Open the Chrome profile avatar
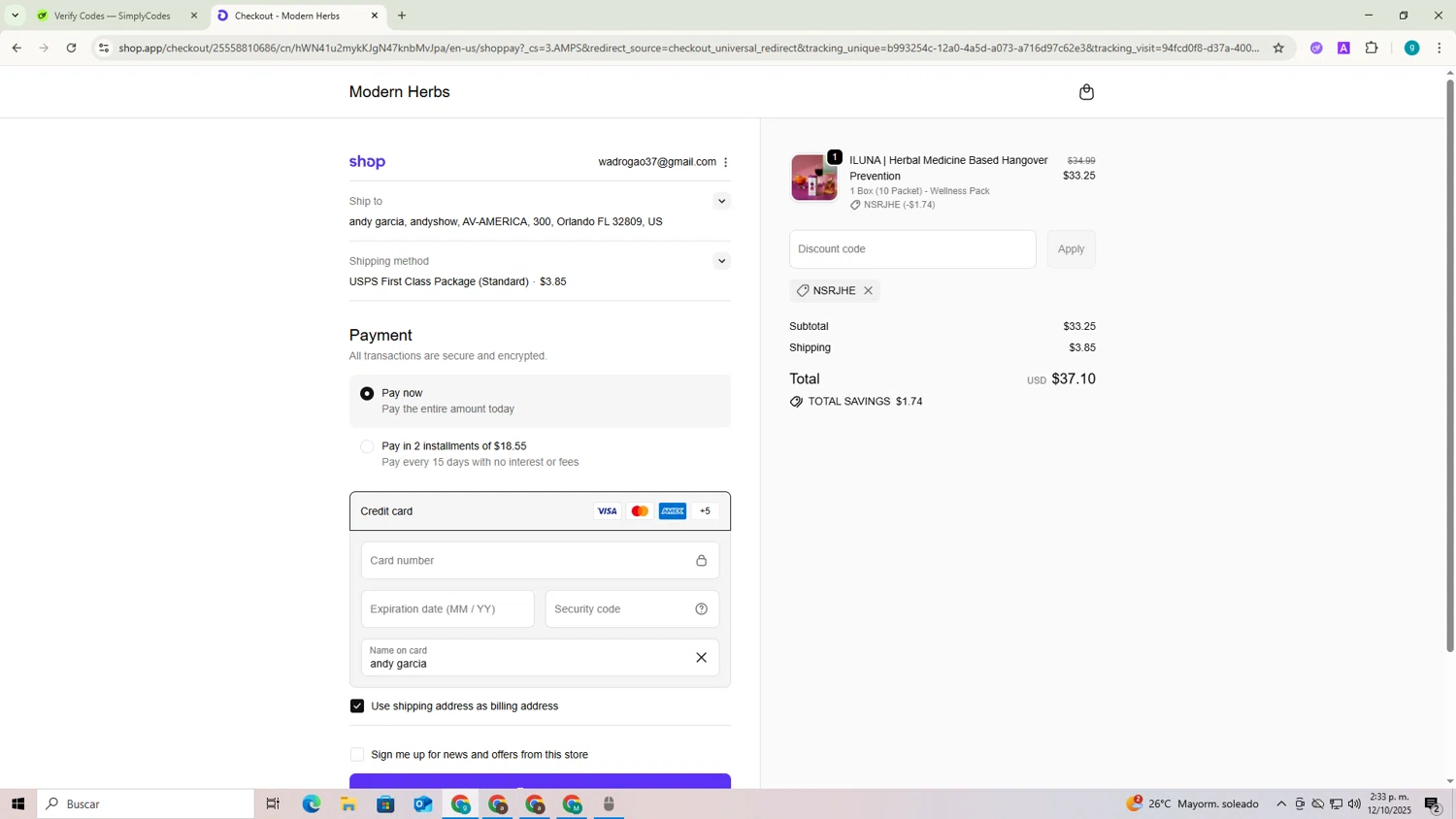This screenshot has height=819, width=1456. click(x=1411, y=48)
